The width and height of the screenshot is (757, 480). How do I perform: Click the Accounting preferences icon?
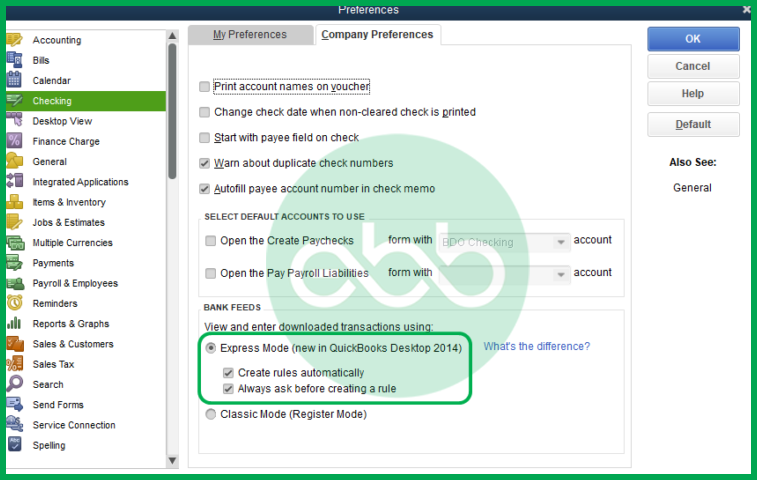coord(14,40)
